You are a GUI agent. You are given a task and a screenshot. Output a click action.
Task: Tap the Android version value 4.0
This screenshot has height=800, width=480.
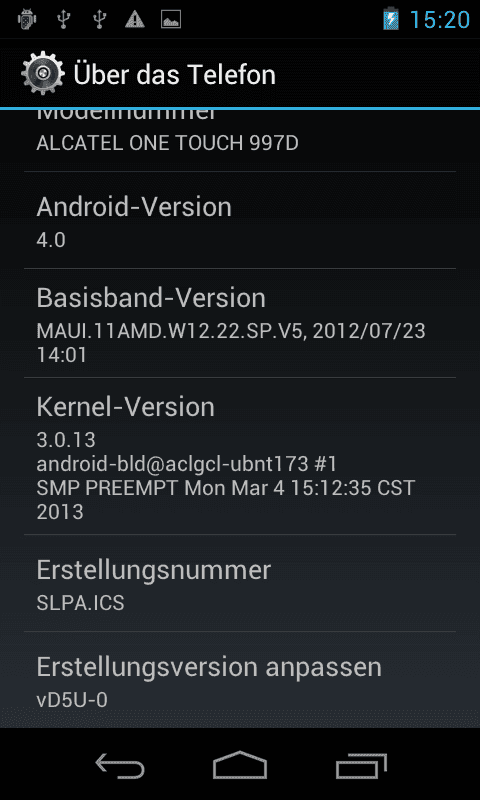pos(51,240)
